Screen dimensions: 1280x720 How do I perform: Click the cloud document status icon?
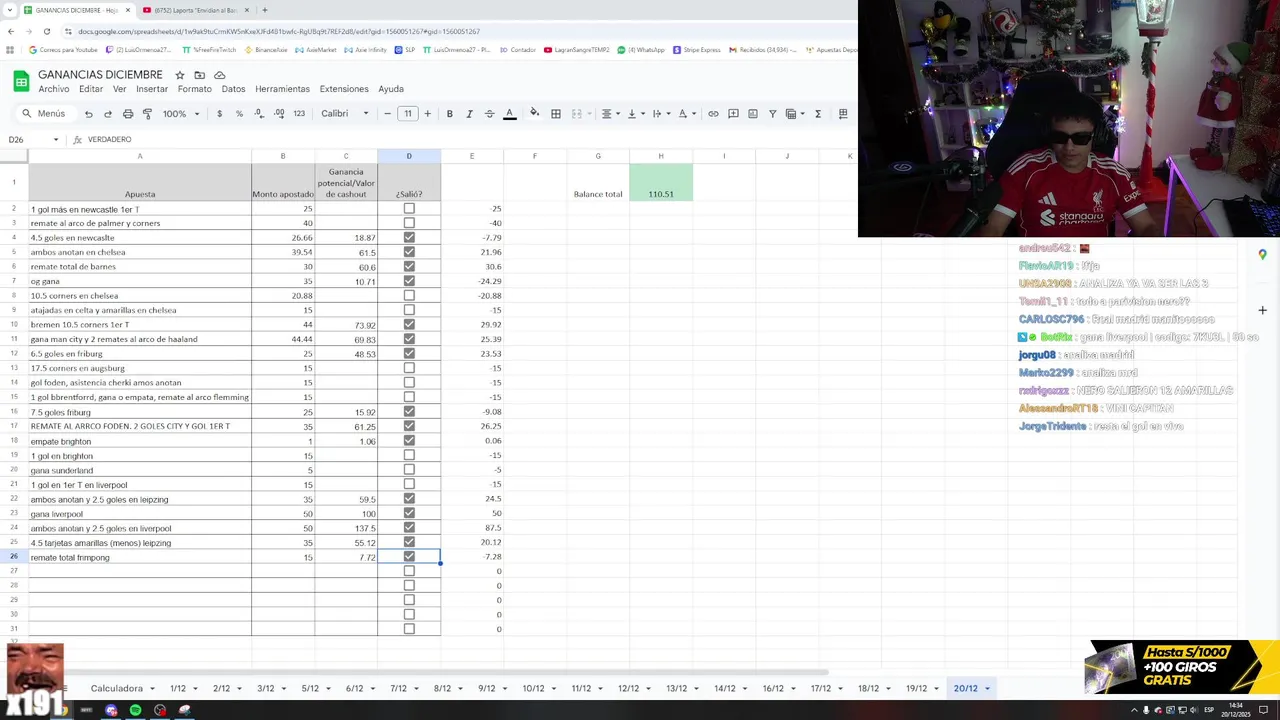[220, 75]
